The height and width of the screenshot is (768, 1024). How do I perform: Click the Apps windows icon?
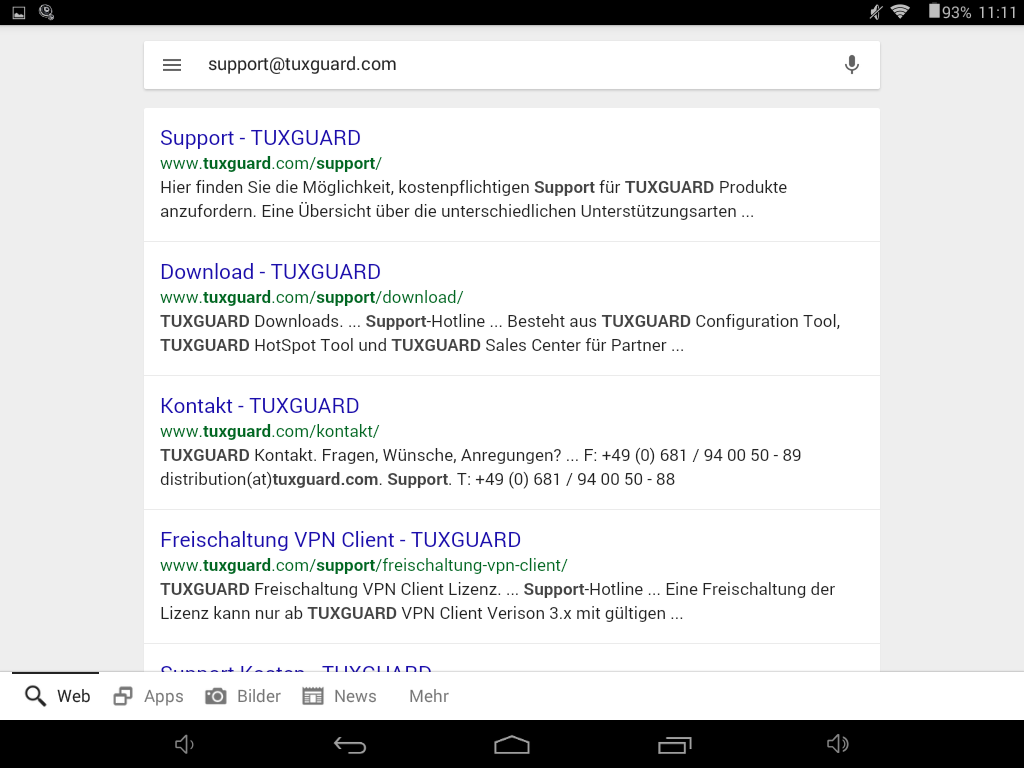tap(123, 696)
